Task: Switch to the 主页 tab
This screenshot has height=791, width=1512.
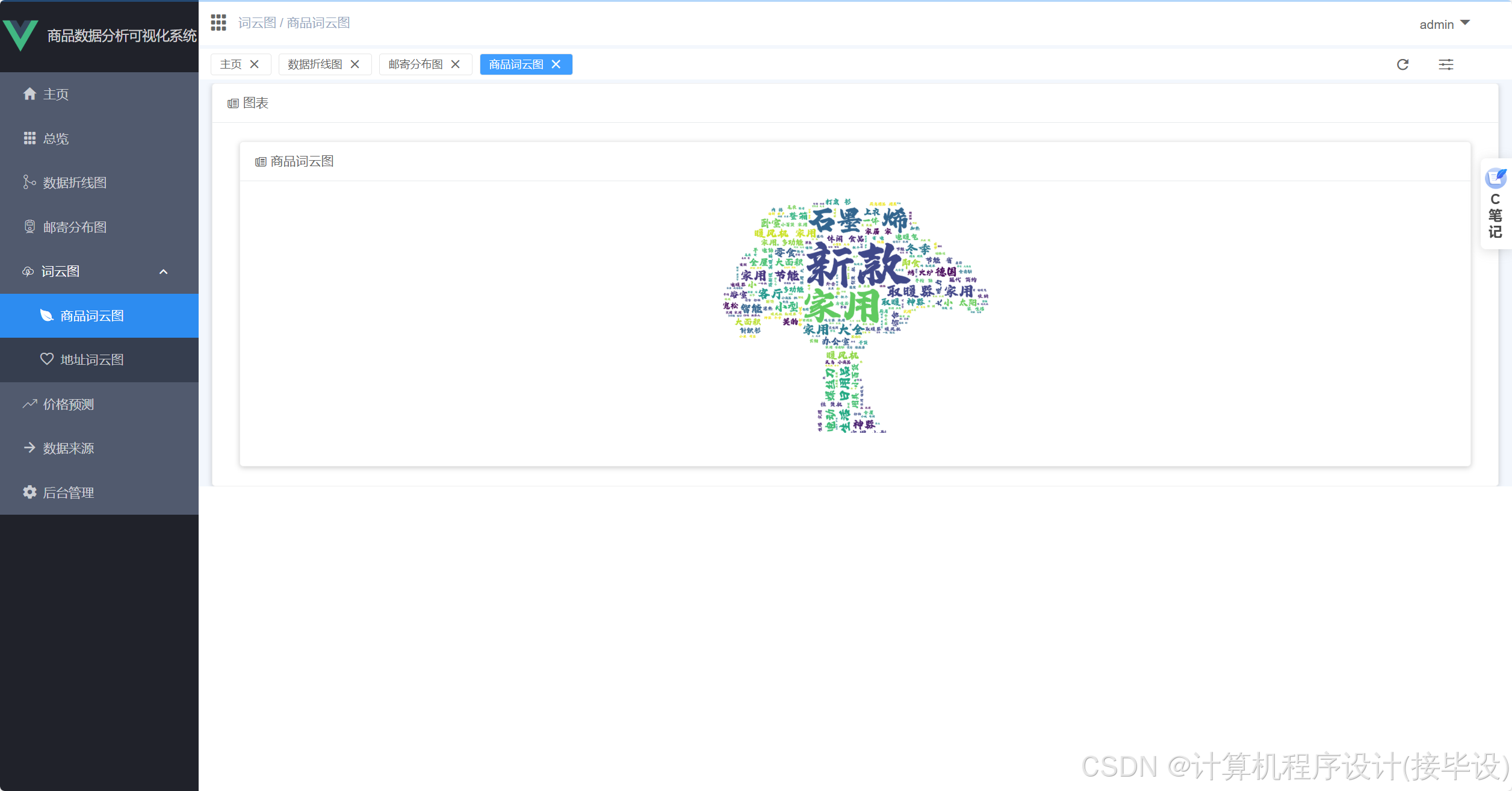Action: [x=231, y=64]
